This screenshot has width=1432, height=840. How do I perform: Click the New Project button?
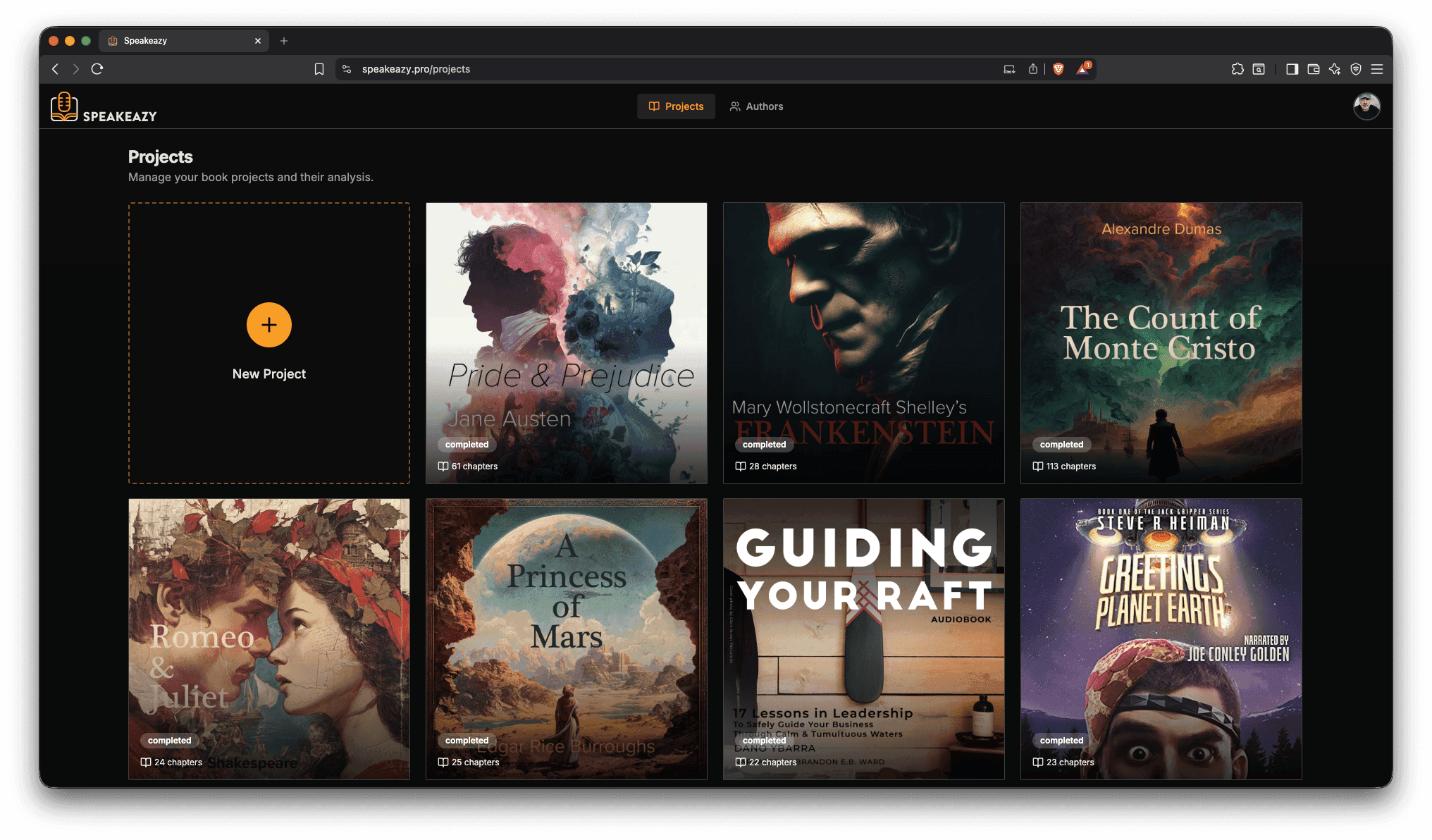pyautogui.click(x=268, y=343)
